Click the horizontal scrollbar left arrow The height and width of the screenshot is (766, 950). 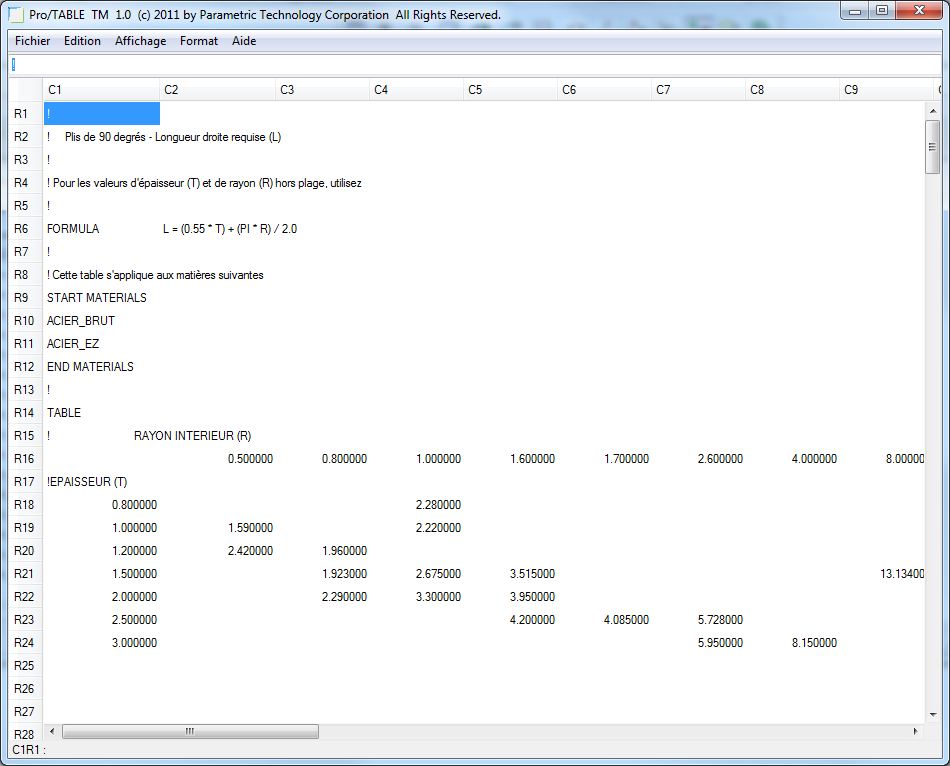(52, 731)
